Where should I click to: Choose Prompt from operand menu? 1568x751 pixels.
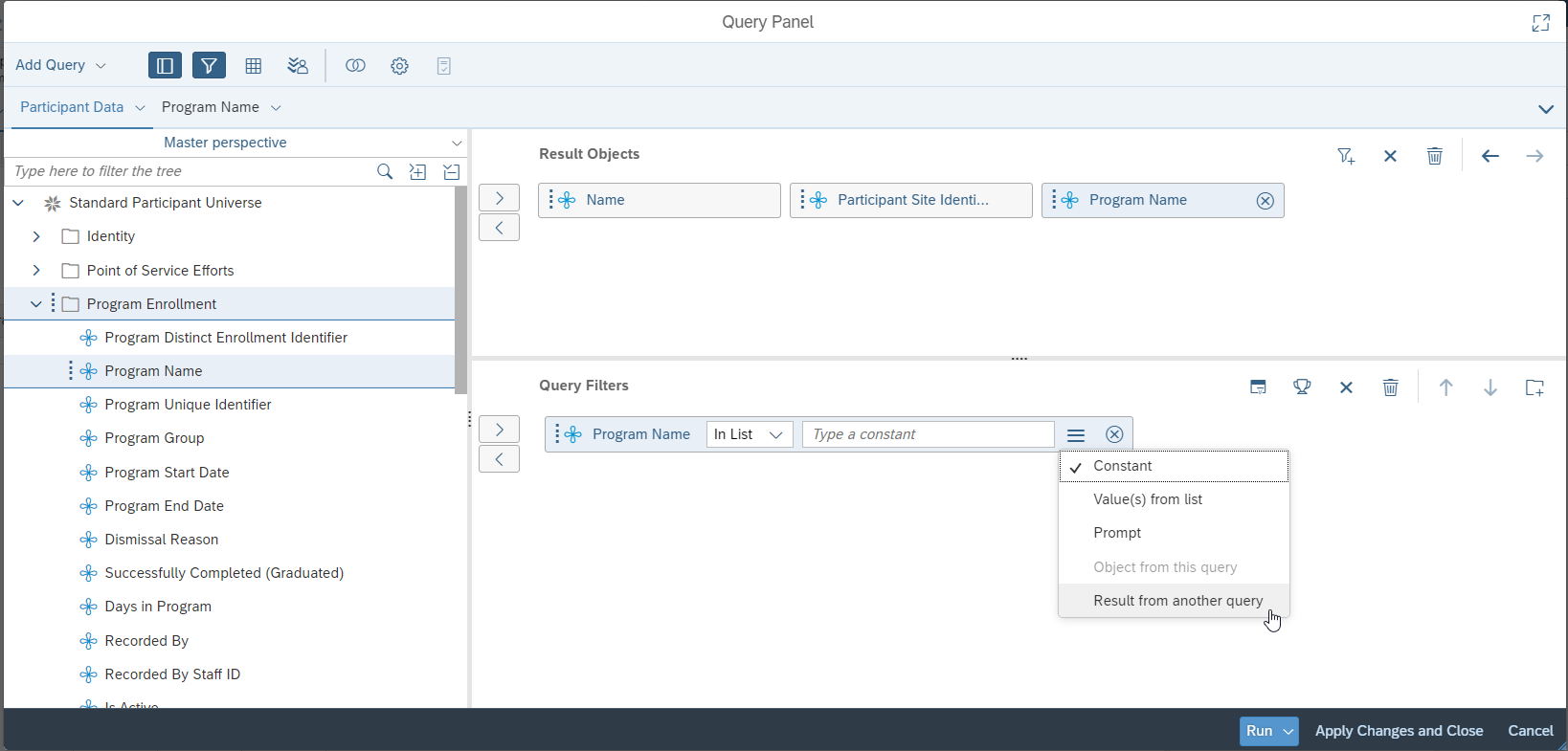[1174, 533]
